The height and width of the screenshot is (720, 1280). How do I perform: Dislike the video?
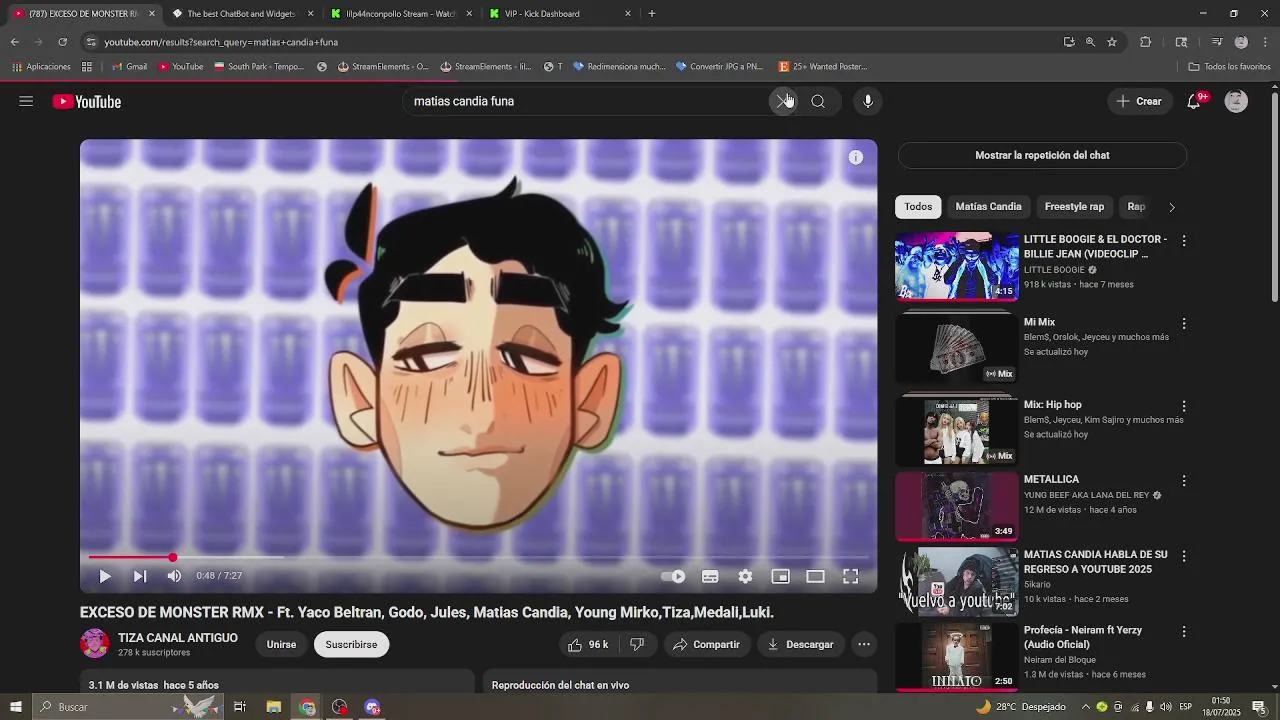click(637, 645)
